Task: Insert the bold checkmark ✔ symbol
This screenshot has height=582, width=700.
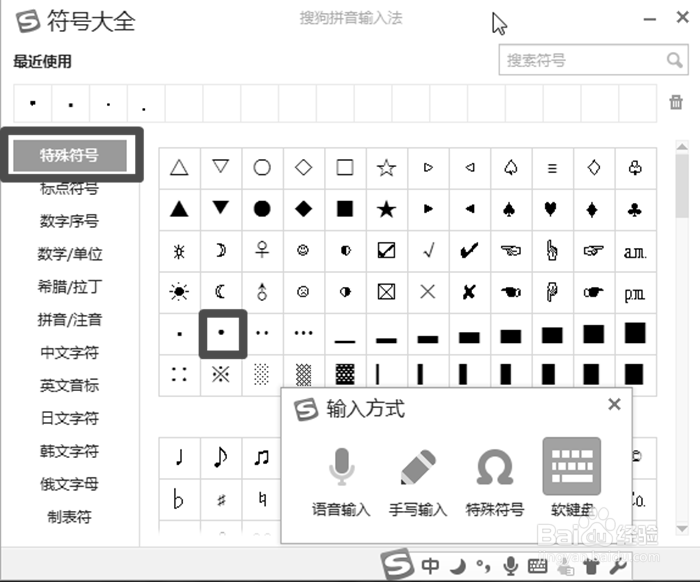Action: pos(469,250)
